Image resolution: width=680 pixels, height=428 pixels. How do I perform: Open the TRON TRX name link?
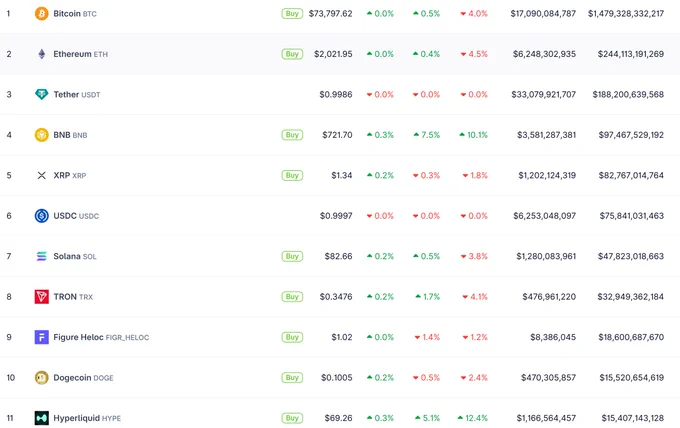[x=73, y=297]
